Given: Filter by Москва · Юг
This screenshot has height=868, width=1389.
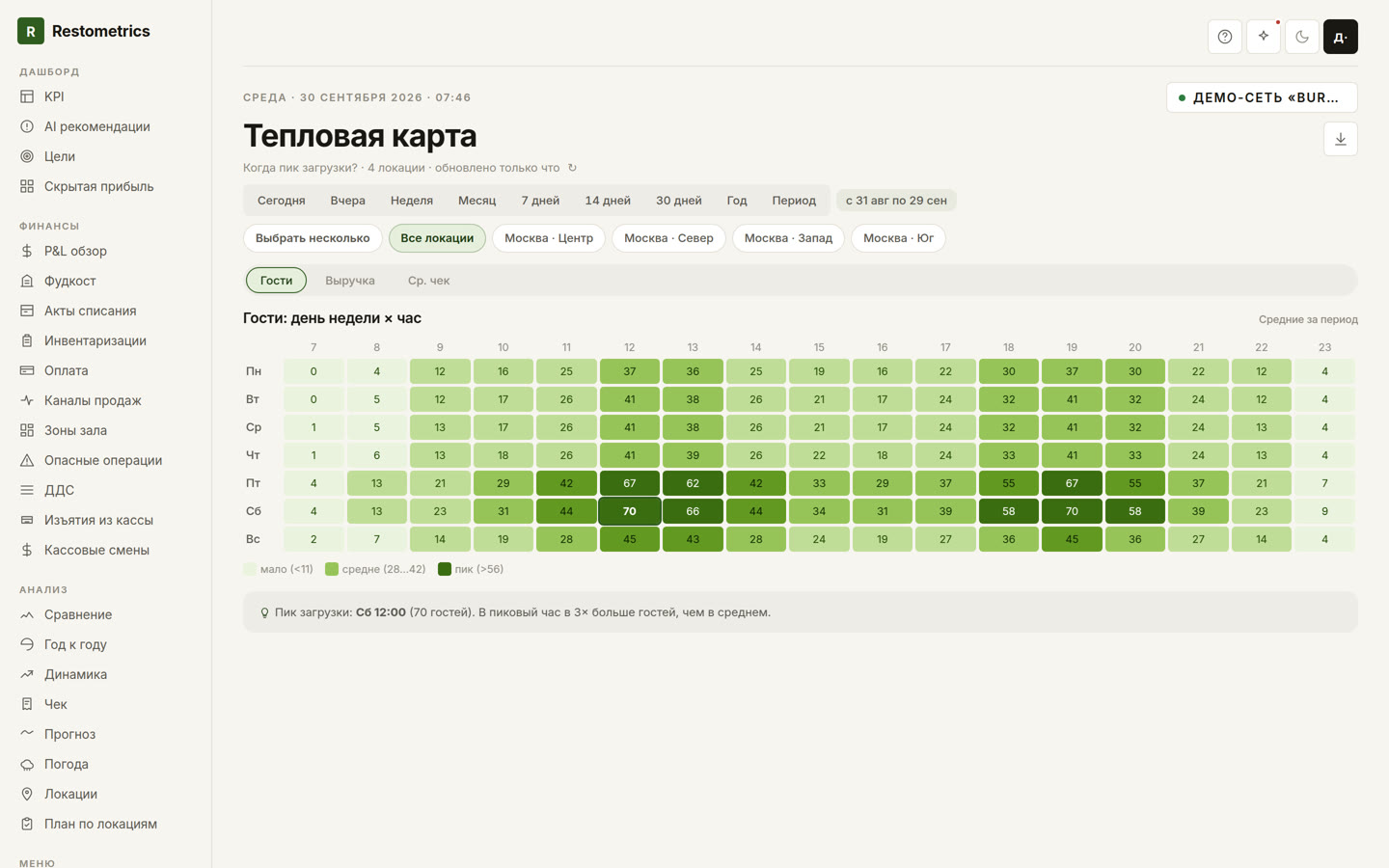Looking at the screenshot, I should (x=898, y=238).
